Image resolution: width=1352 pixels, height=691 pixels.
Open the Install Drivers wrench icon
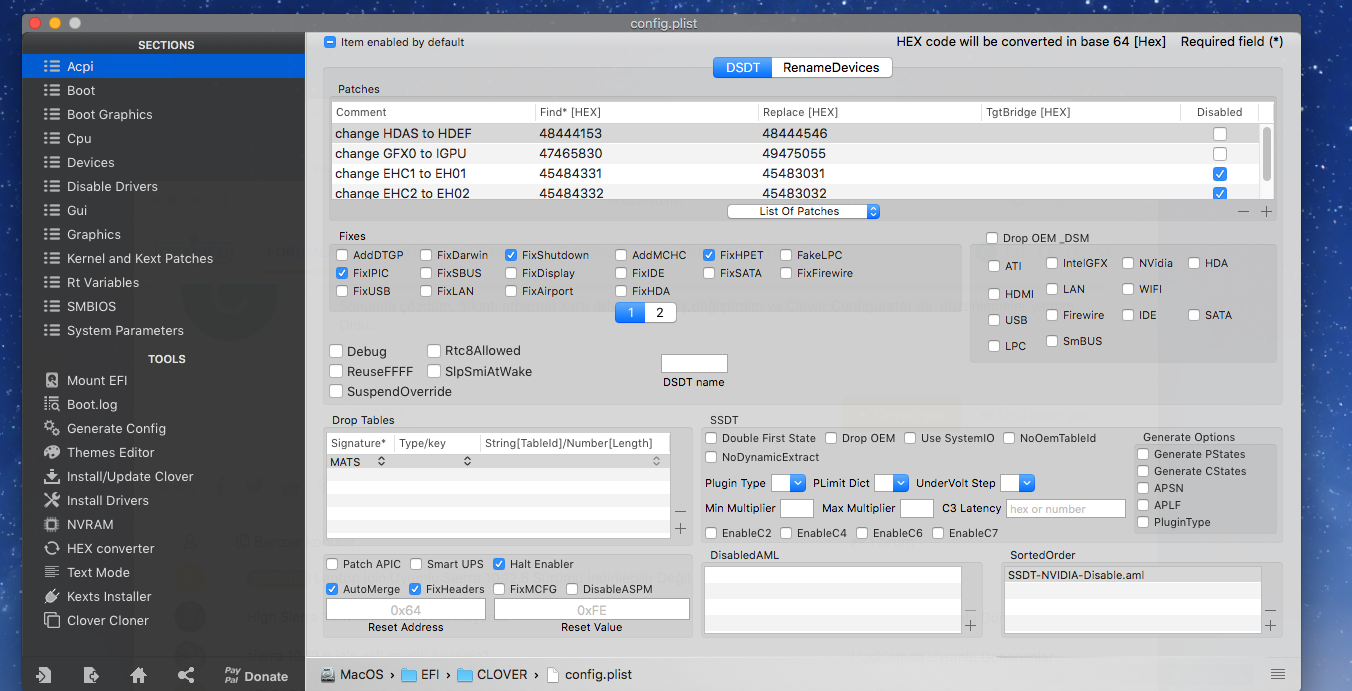[52, 500]
